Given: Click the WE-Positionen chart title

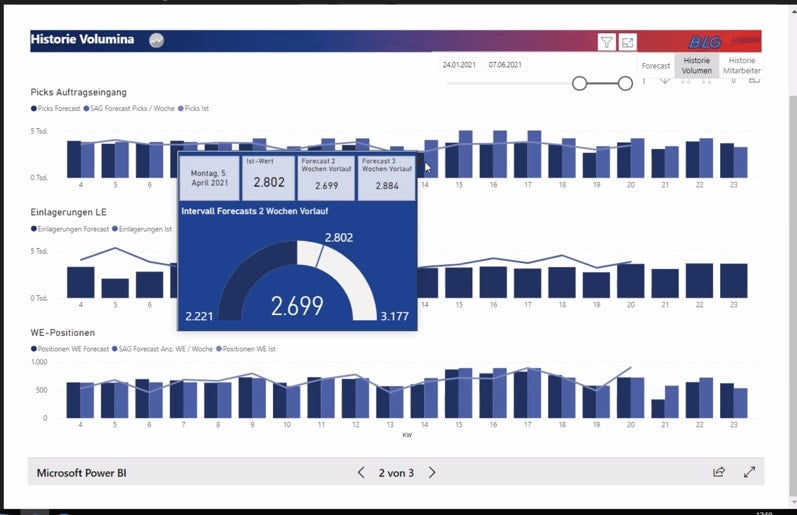Looking at the screenshot, I should click(63, 332).
